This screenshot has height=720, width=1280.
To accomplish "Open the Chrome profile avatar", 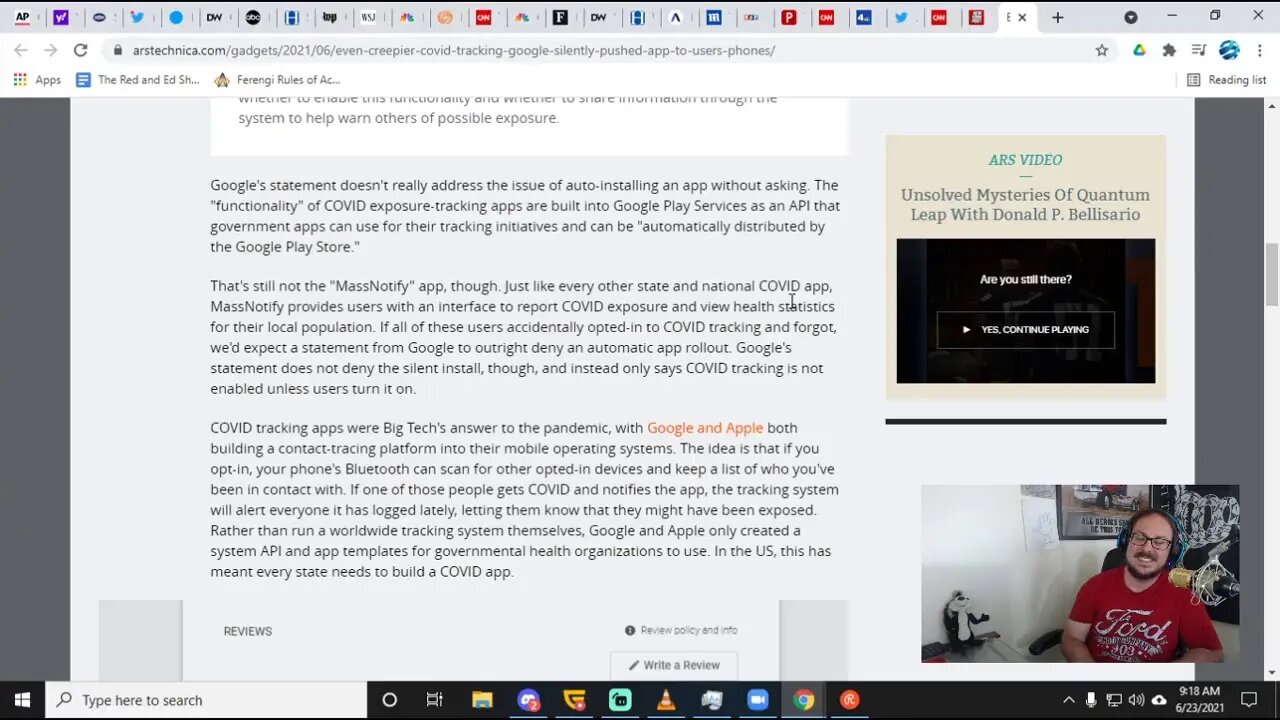I will tap(1229, 50).
